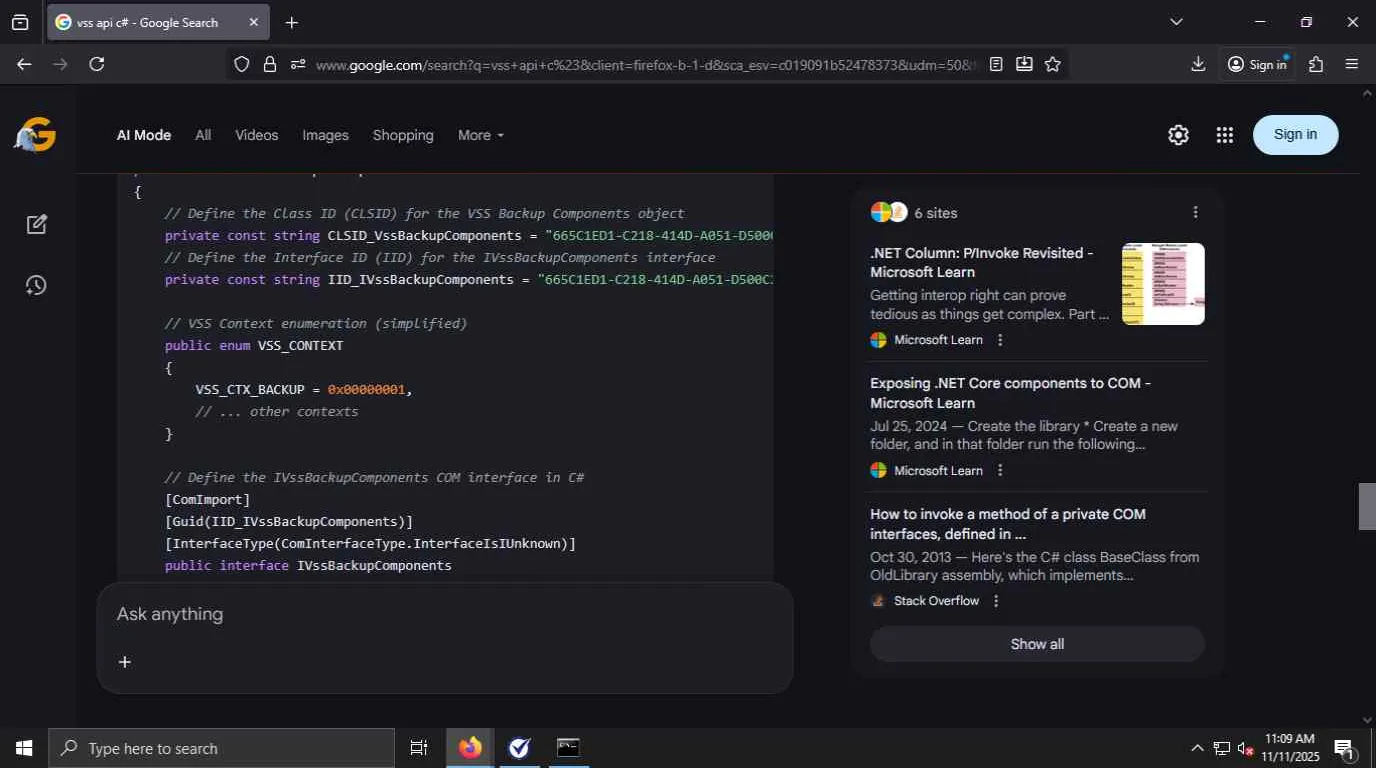1376x768 pixels.
Task: Open Windows Task View
Action: 419,748
